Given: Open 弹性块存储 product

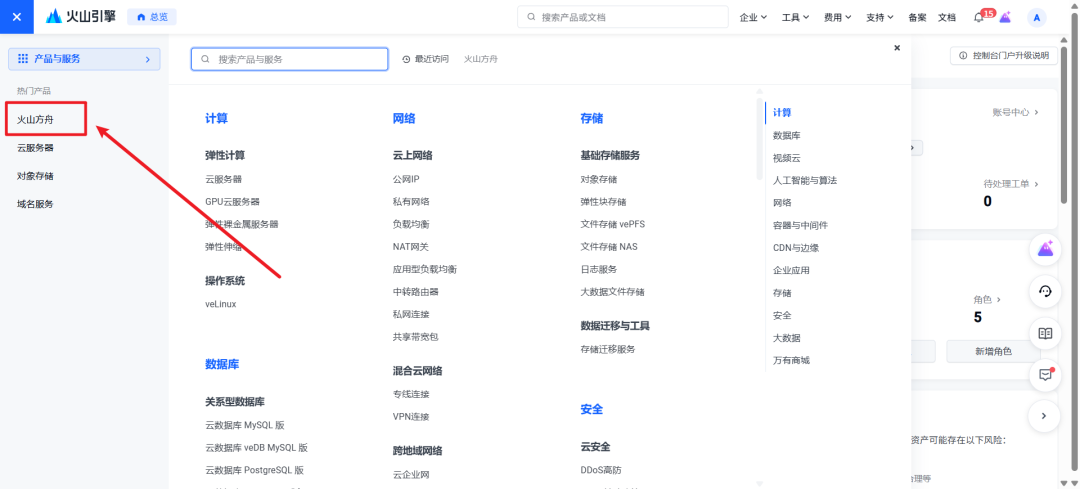Looking at the screenshot, I should click(603, 202).
